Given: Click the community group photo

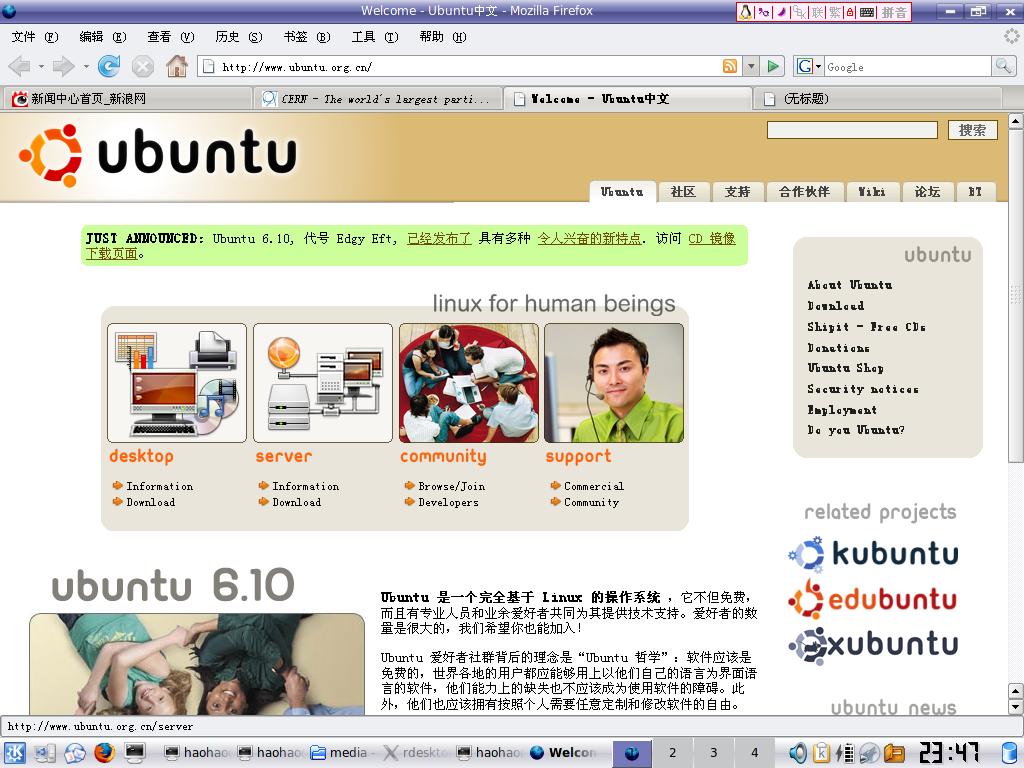Looking at the screenshot, I should [469, 383].
